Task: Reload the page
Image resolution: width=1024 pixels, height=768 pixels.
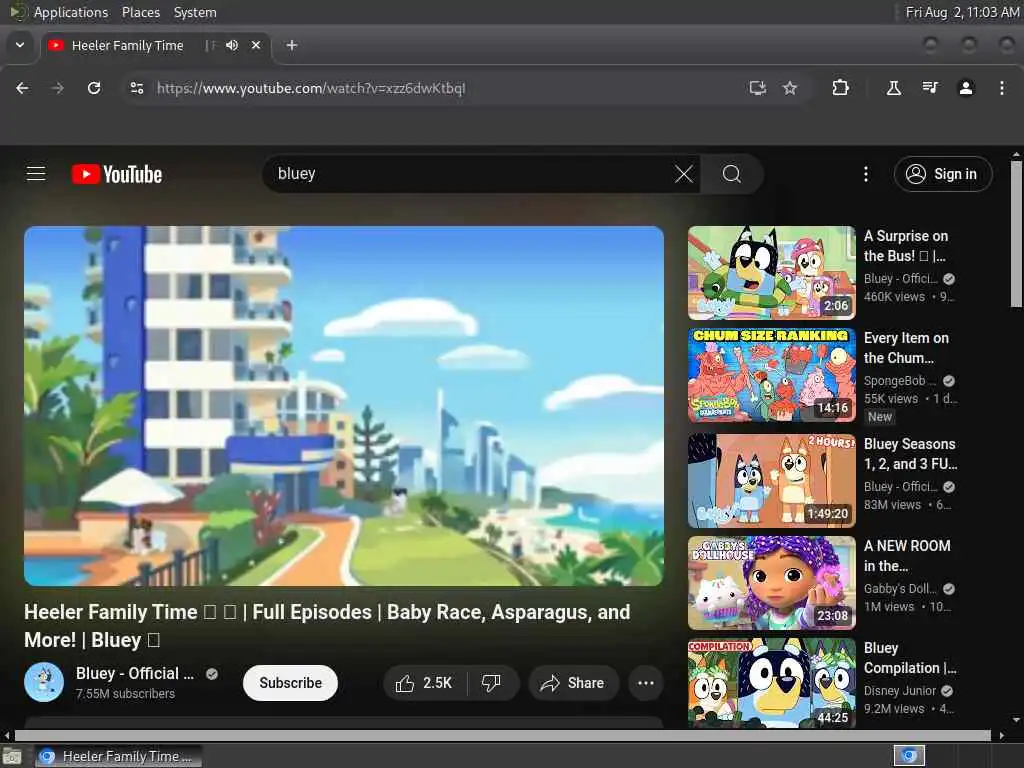Action: (x=94, y=88)
